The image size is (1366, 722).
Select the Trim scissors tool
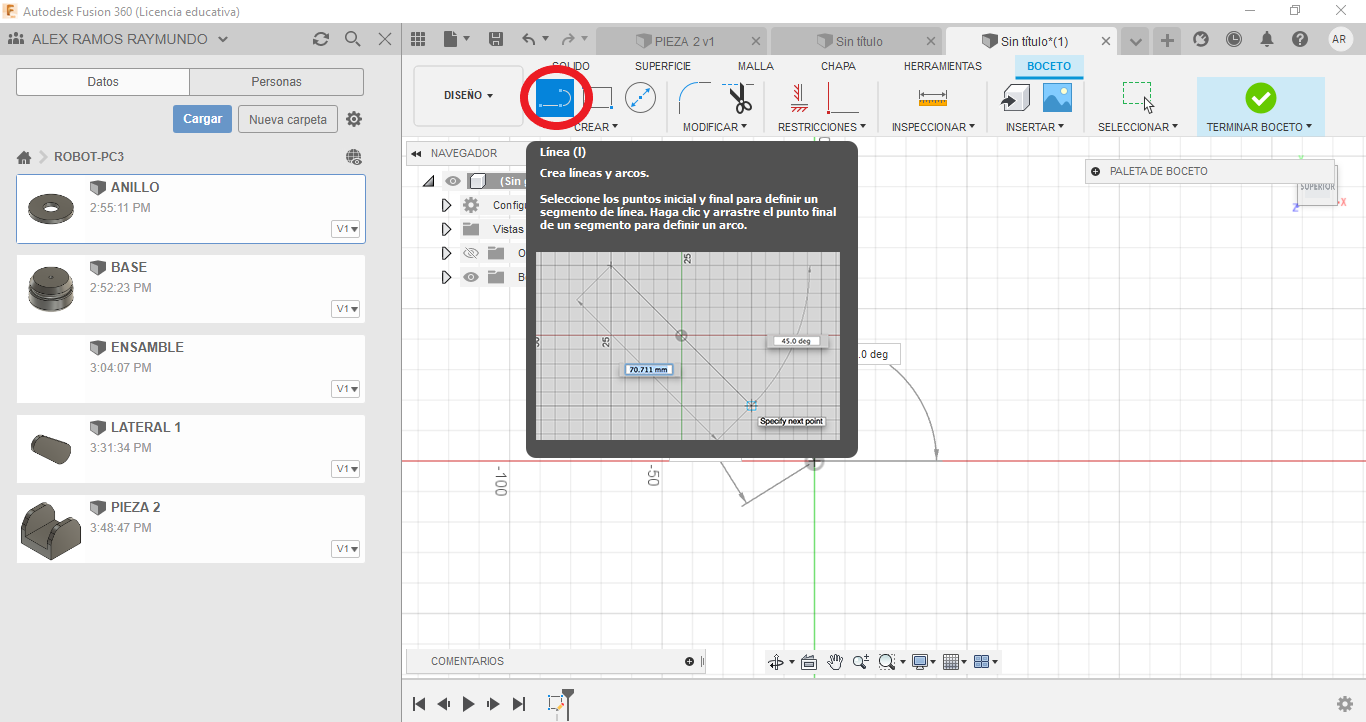[739, 98]
